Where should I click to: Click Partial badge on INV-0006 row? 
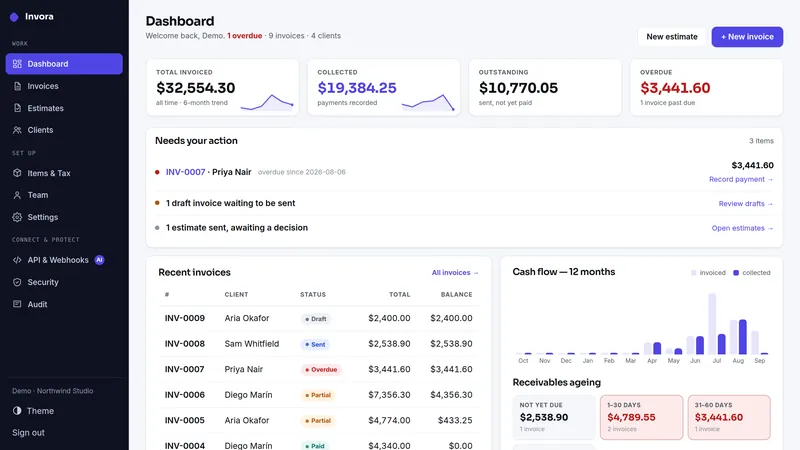tap(318, 395)
